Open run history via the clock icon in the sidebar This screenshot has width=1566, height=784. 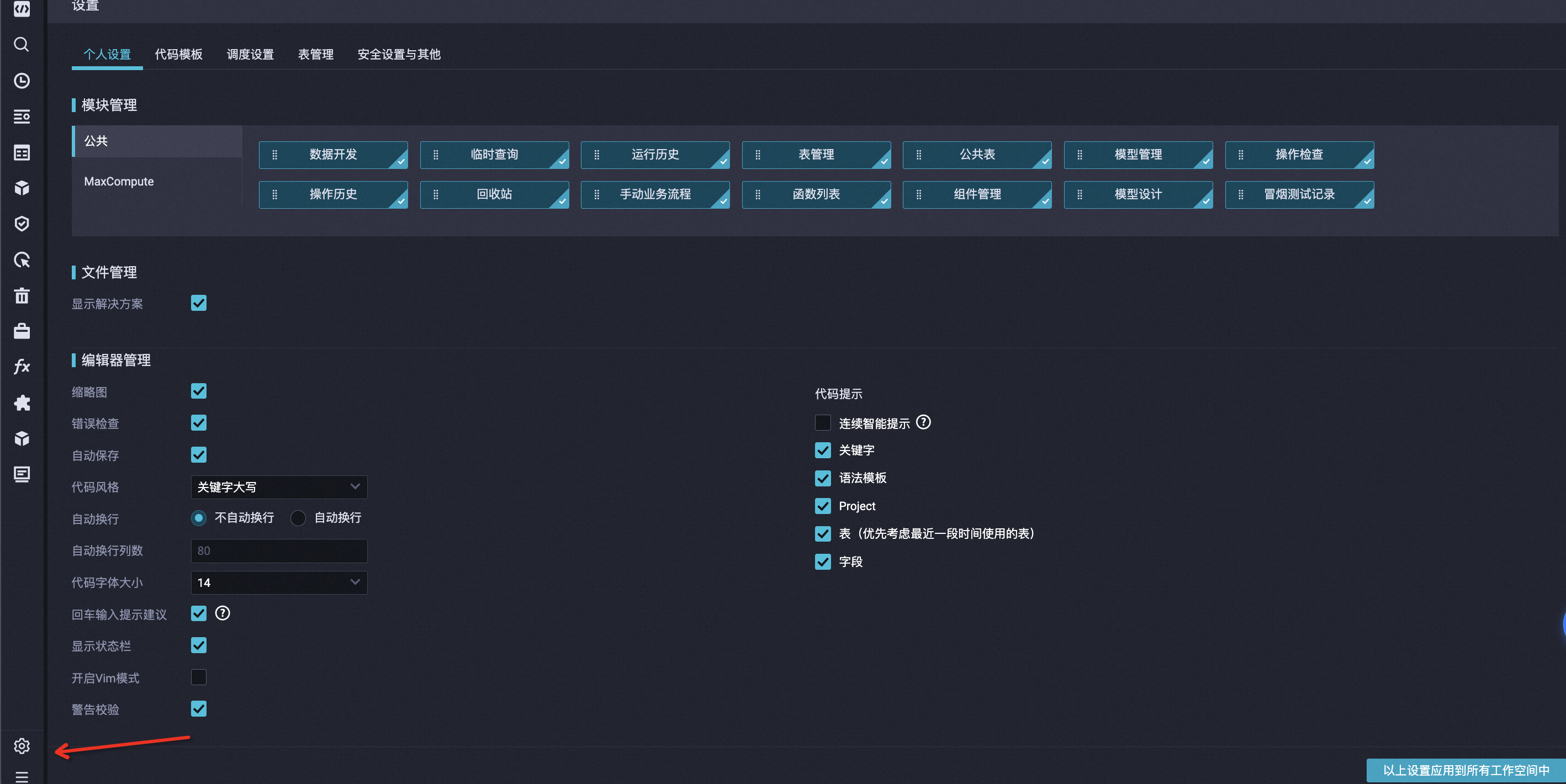[x=22, y=81]
